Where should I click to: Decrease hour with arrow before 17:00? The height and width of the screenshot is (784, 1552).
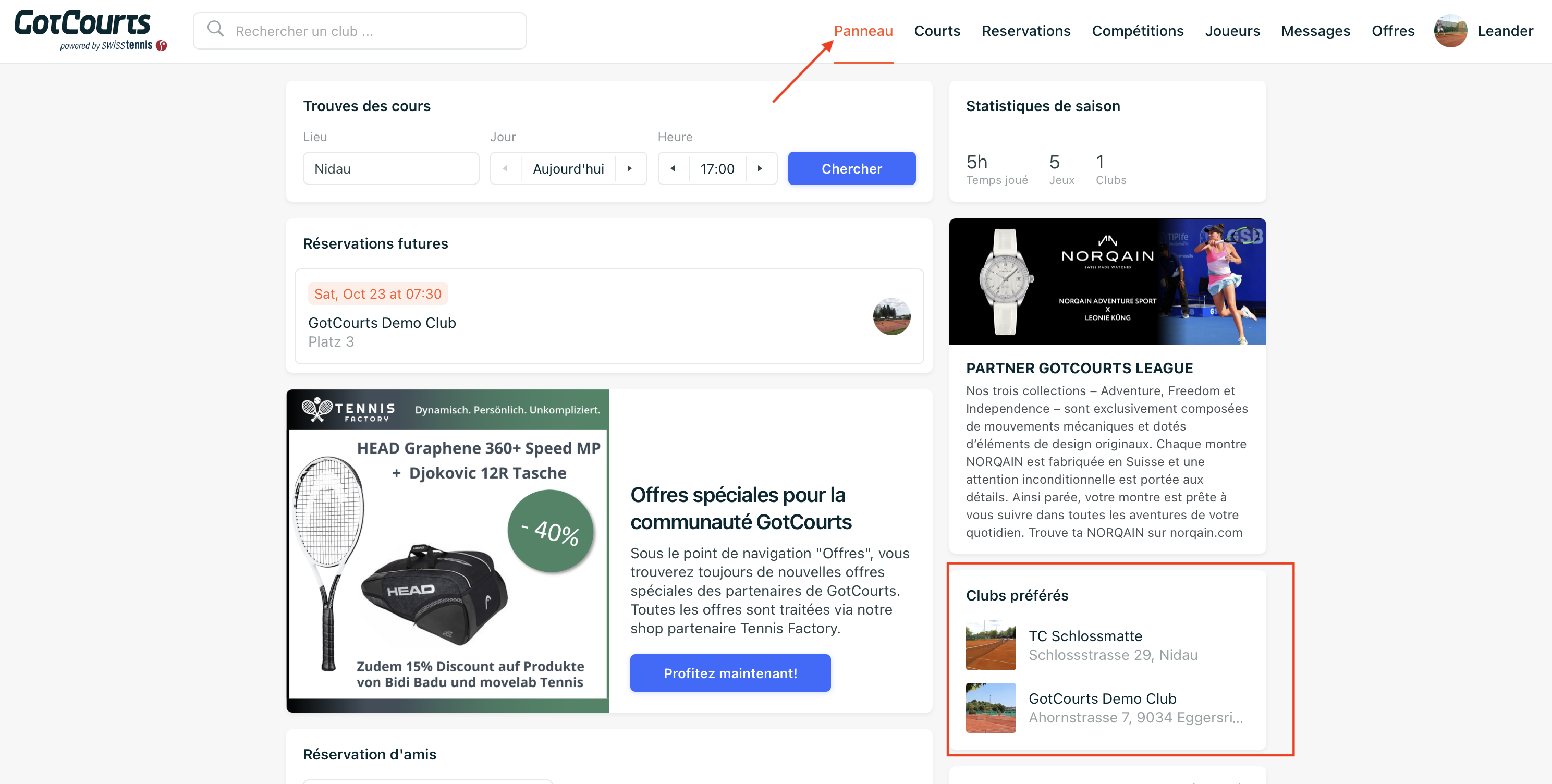[x=673, y=168]
